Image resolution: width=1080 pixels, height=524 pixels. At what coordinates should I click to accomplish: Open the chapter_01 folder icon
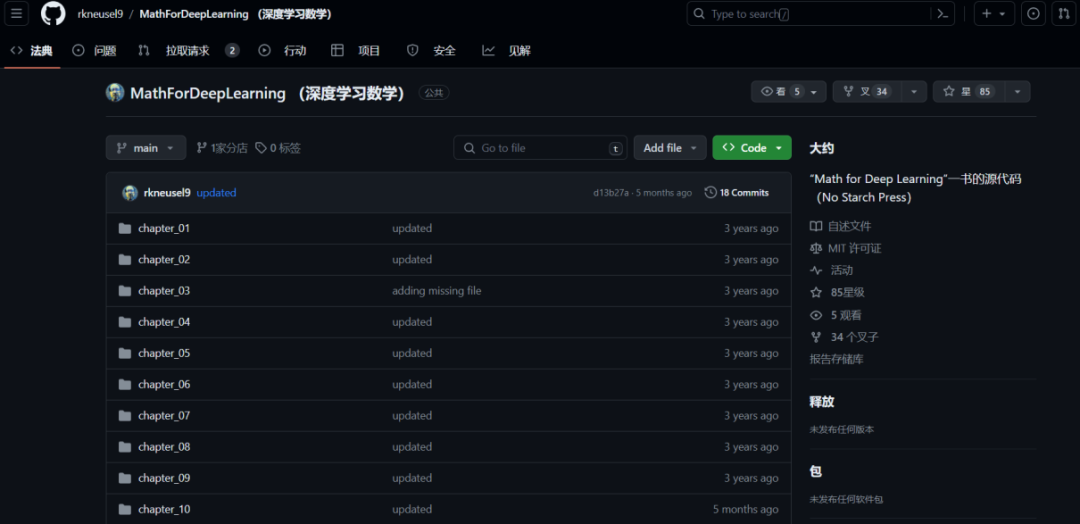pos(125,229)
